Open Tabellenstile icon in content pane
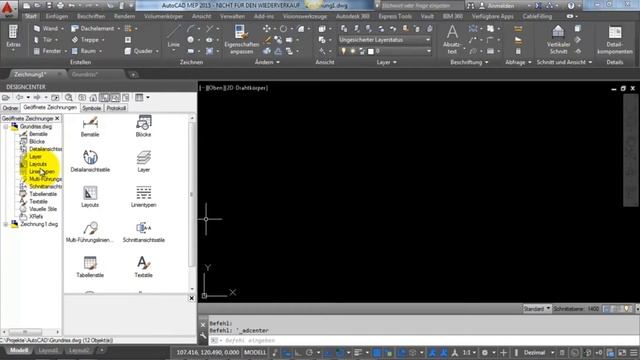 click(x=90, y=267)
